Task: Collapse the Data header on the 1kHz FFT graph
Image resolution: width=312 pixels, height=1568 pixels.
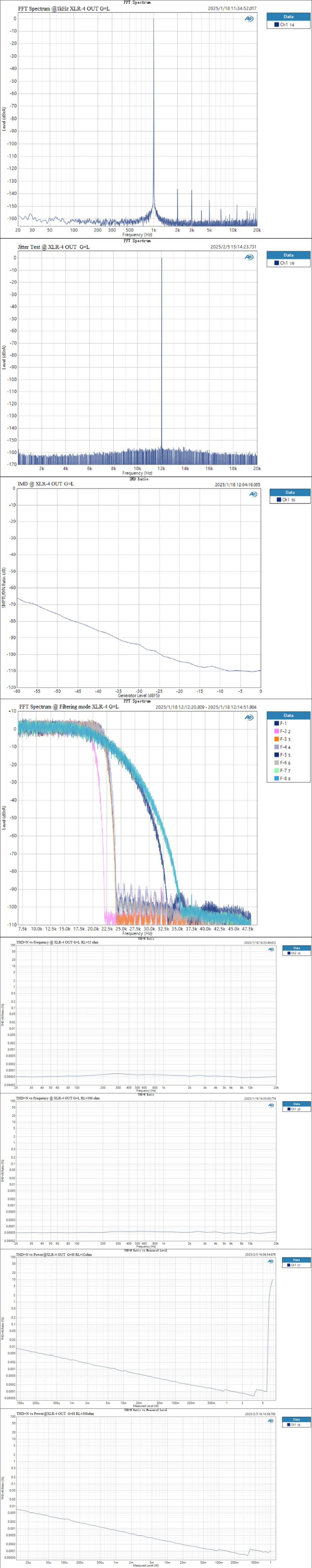Action: tap(288, 17)
